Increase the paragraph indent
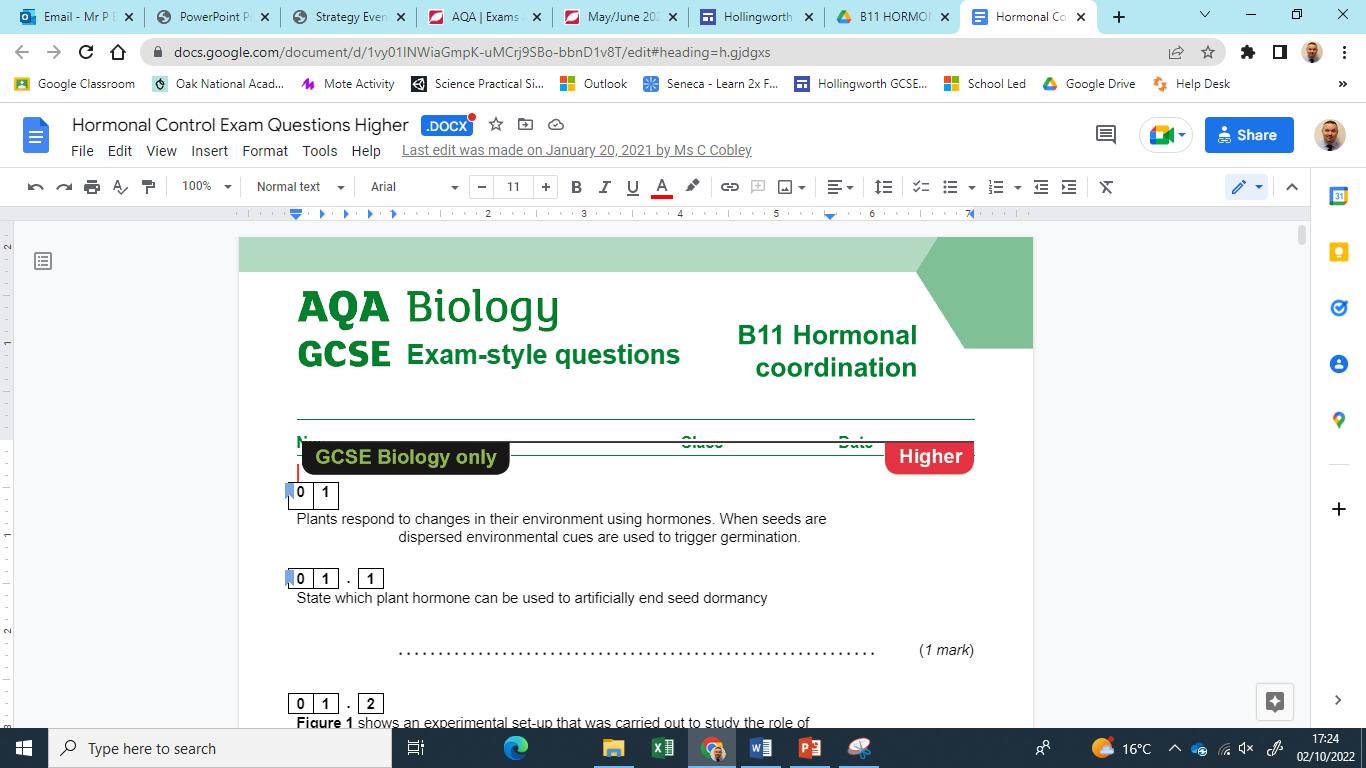 click(x=1069, y=187)
